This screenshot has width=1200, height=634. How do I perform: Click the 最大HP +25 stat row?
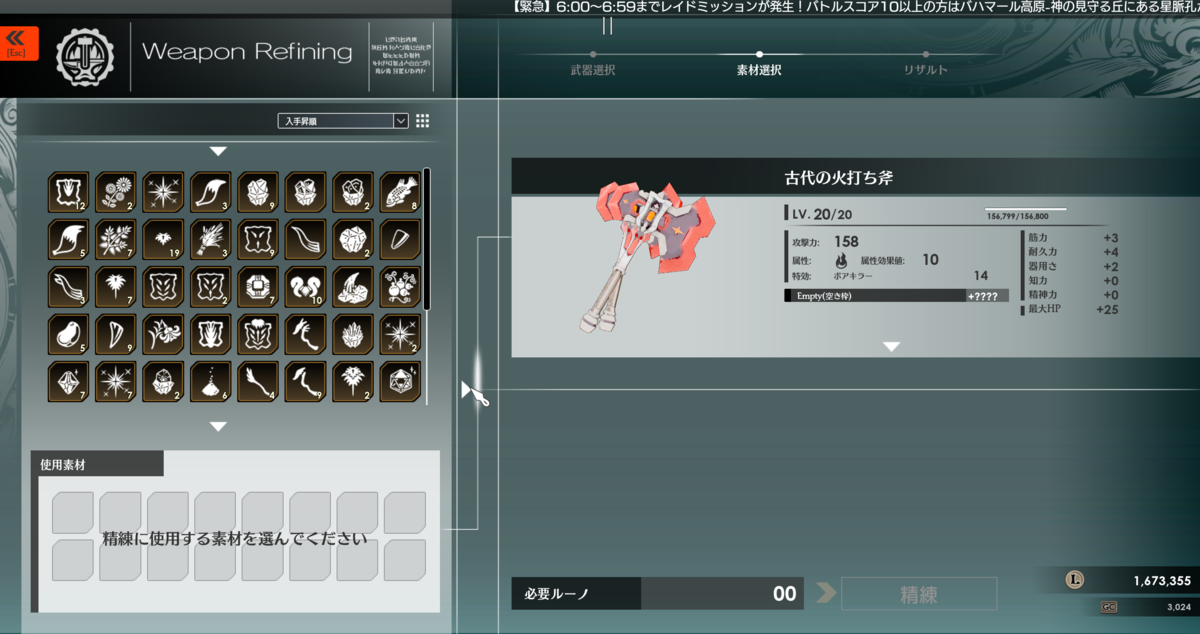click(1072, 310)
